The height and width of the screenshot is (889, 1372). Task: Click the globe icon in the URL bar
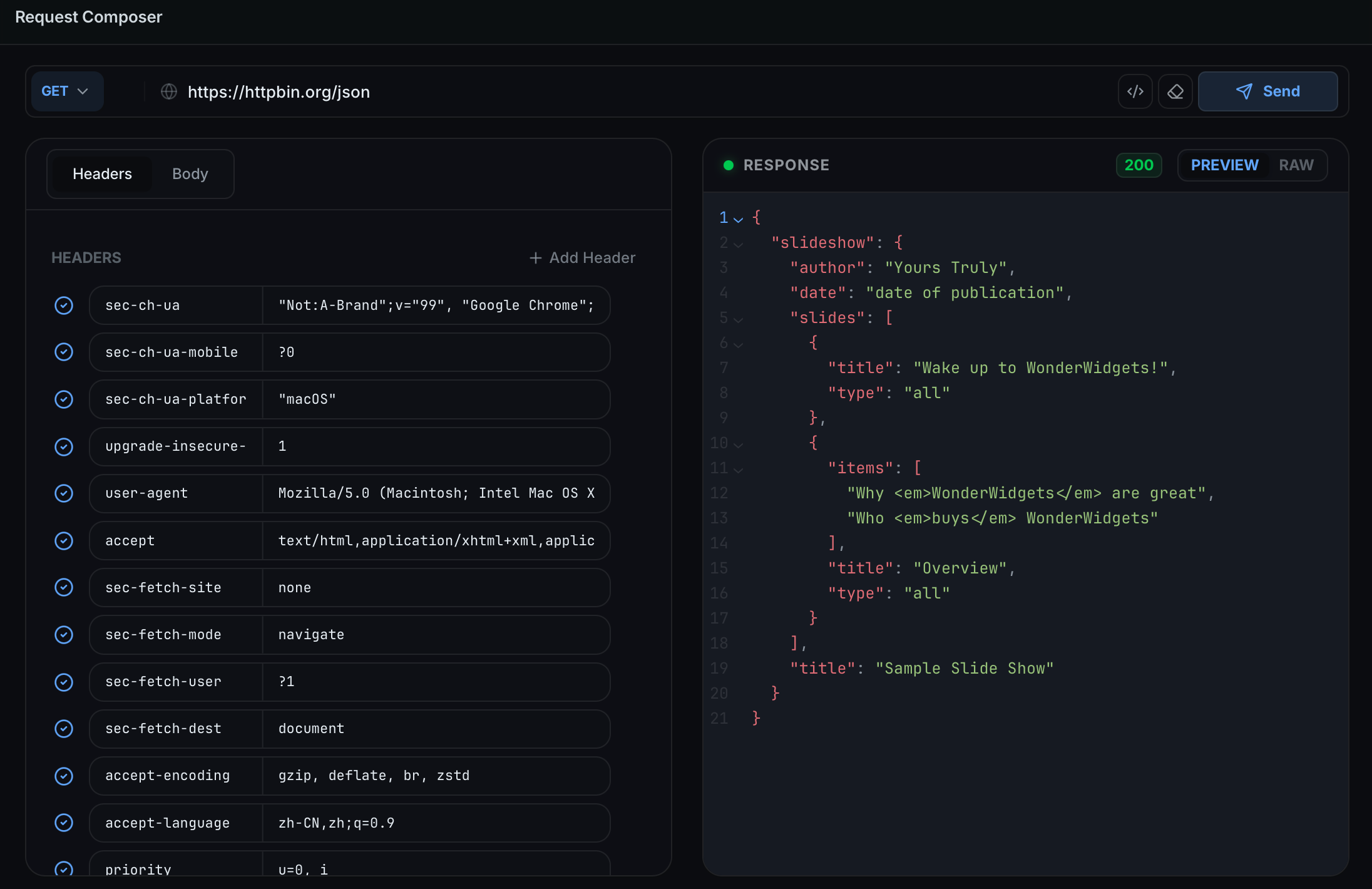click(x=169, y=91)
